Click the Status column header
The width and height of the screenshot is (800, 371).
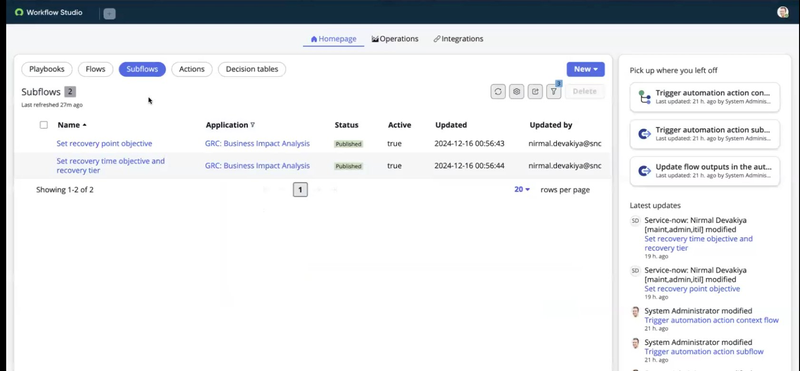click(x=346, y=125)
